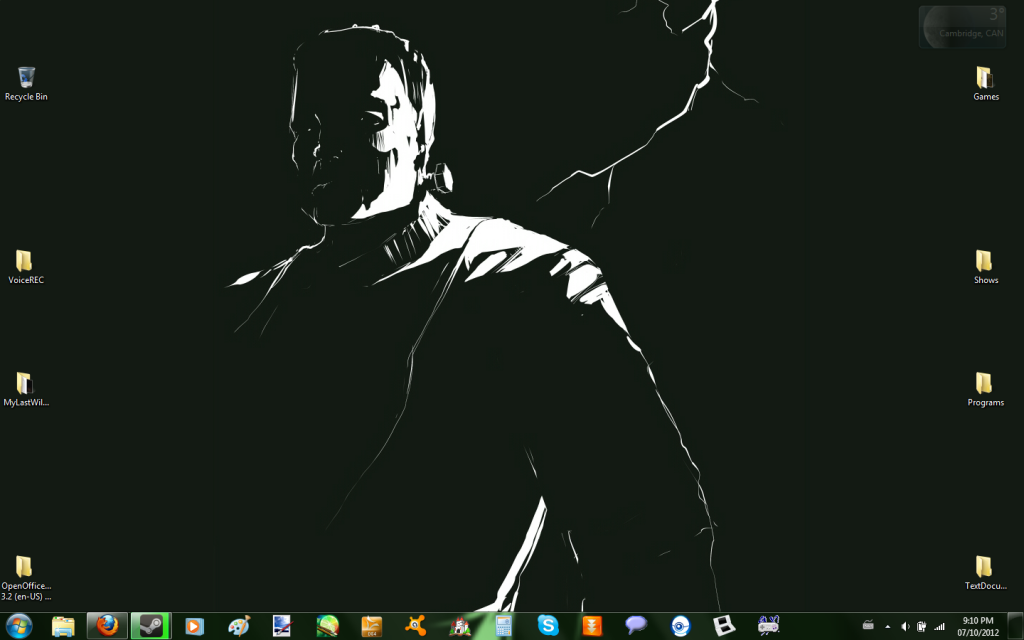This screenshot has width=1024, height=640.
Task: Switch to Steam in the taskbar
Action: (151, 626)
